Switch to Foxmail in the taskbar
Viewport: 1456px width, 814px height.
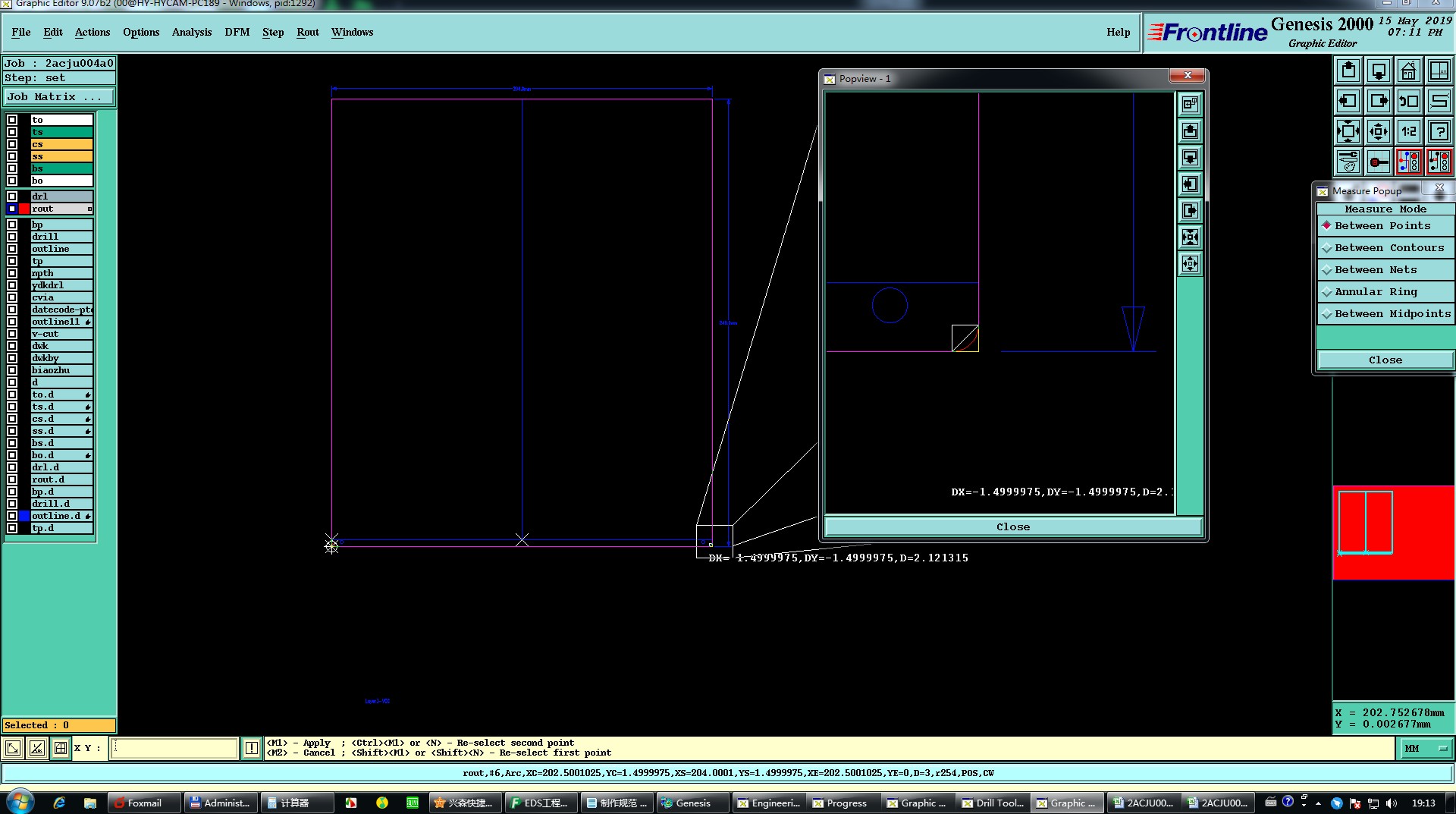pyautogui.click(x=144, y=803)
